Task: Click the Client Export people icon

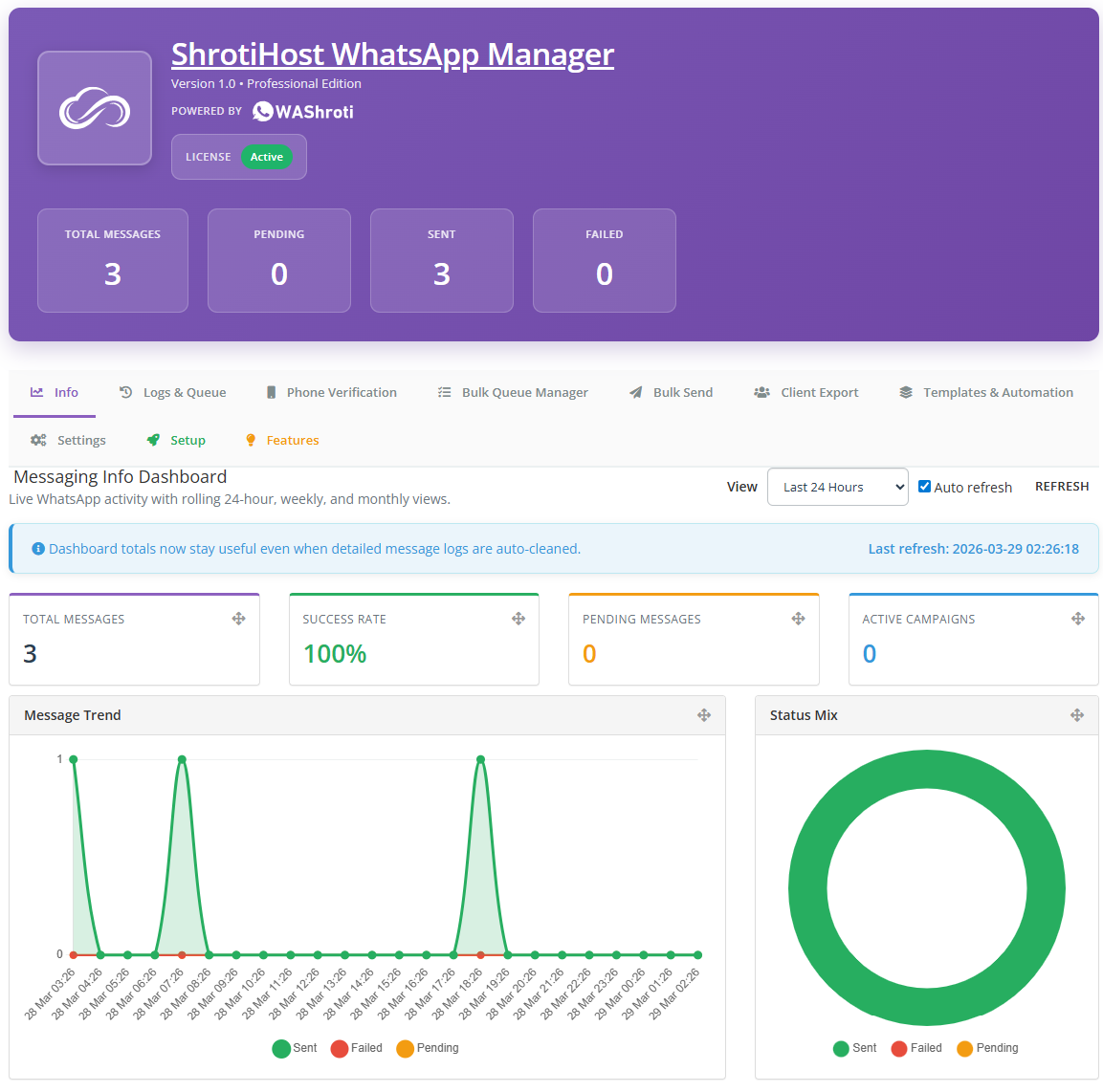Action: click(761, 392)
